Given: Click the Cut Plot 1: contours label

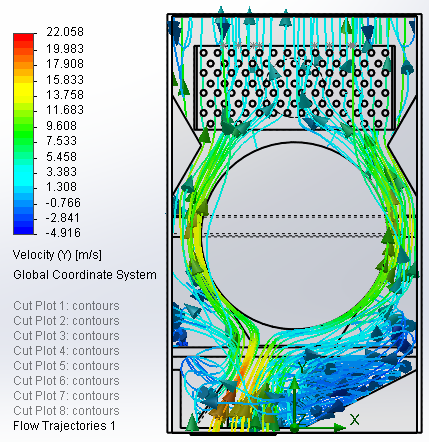Looking at the screenshot, I should pos(66,306).
